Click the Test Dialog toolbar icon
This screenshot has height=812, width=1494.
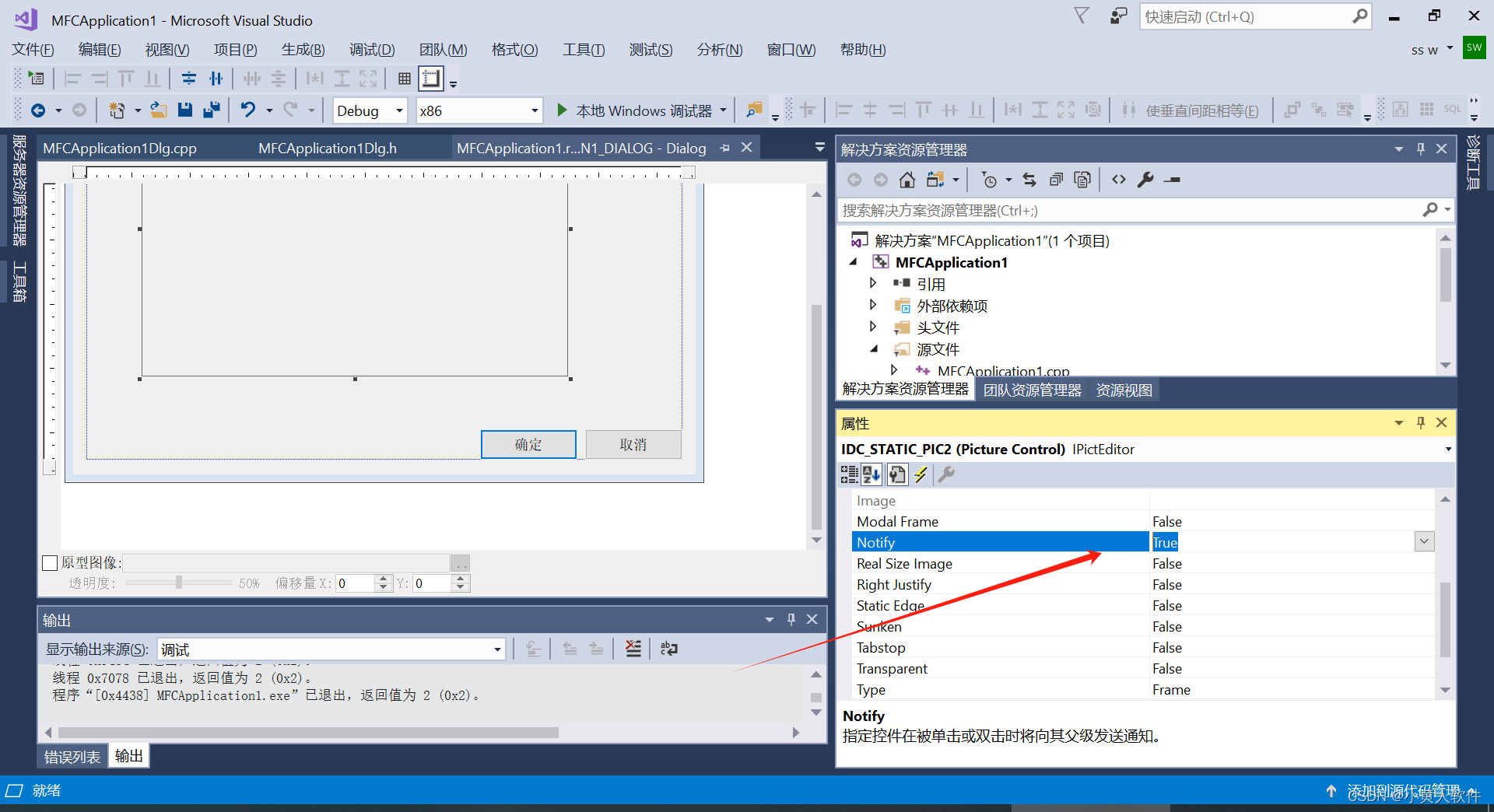[x=36, y=79]
